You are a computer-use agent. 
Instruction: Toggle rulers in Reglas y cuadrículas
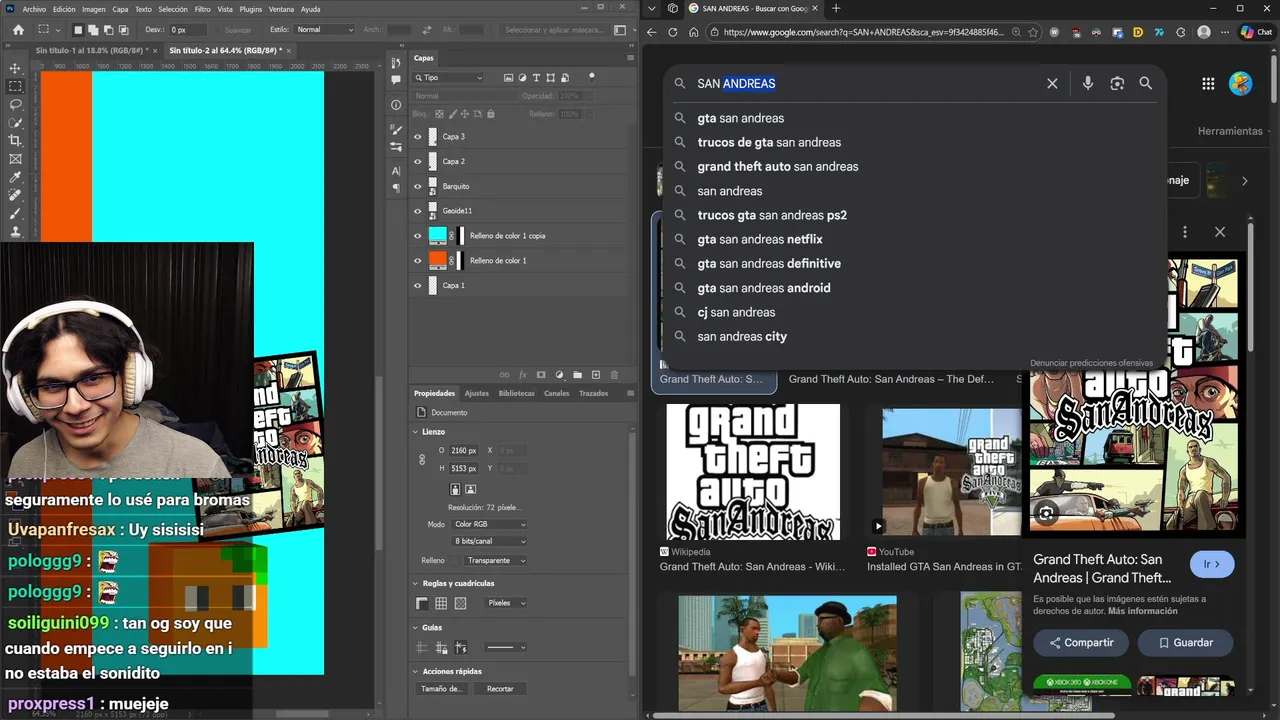click(x=422, y=603)
